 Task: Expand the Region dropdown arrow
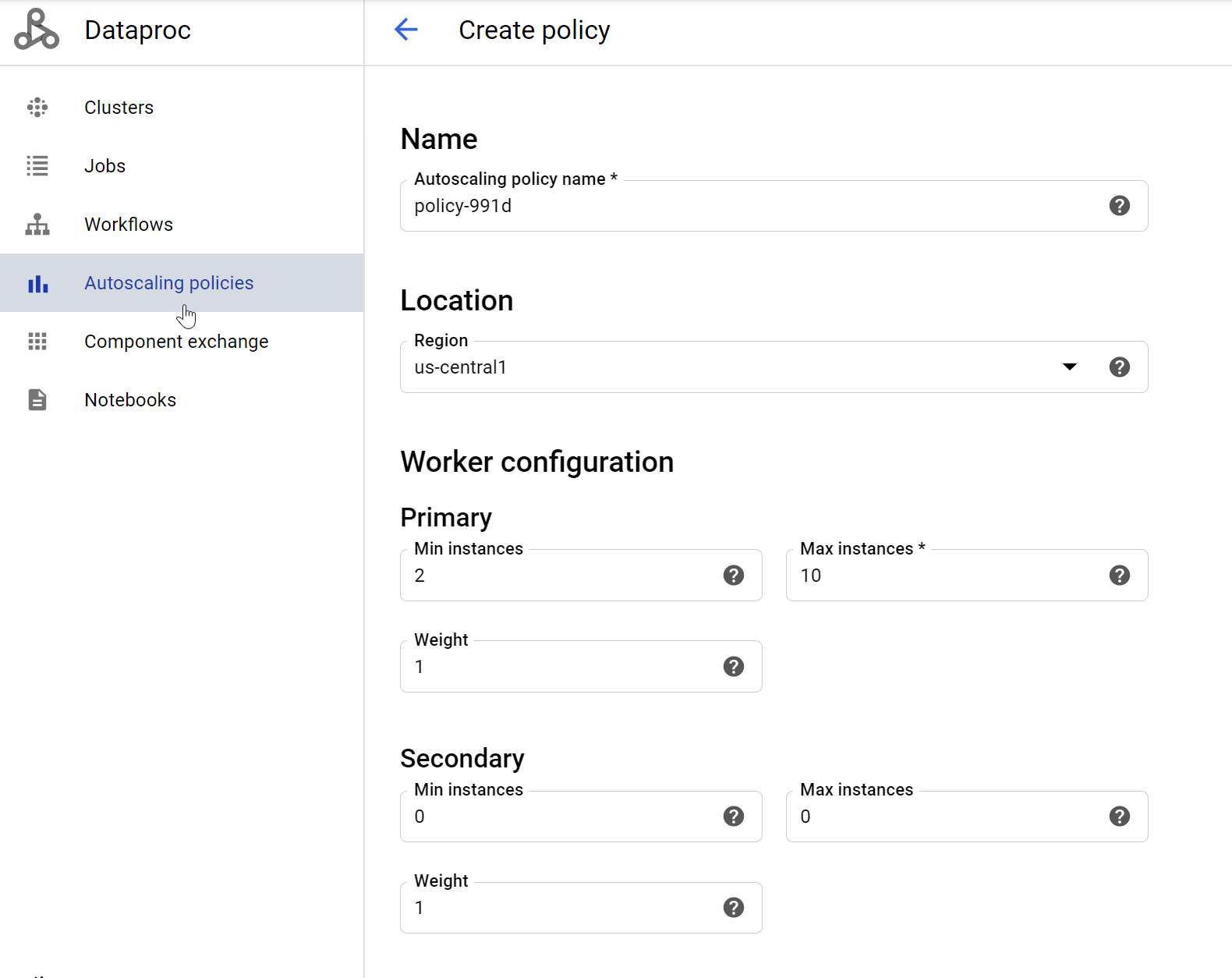point(1070,367)
